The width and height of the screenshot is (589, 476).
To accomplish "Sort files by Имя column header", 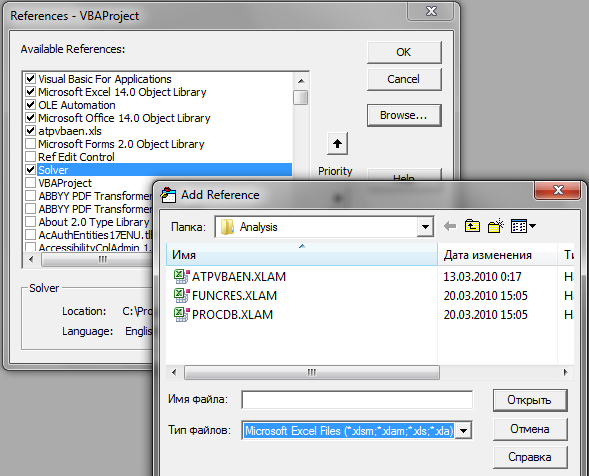I will click(302, 255).
